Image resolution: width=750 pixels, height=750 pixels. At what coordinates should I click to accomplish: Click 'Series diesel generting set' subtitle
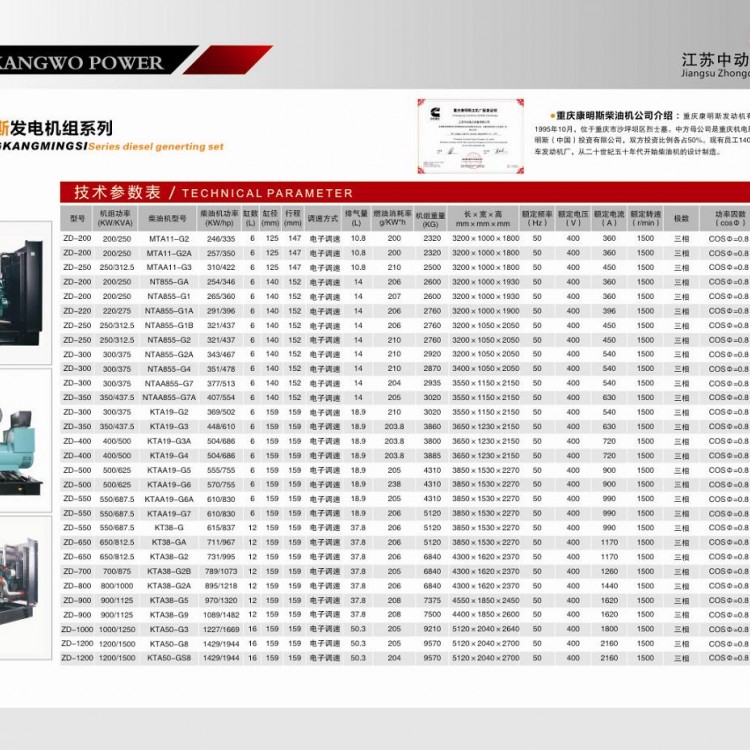coord(156,146)
